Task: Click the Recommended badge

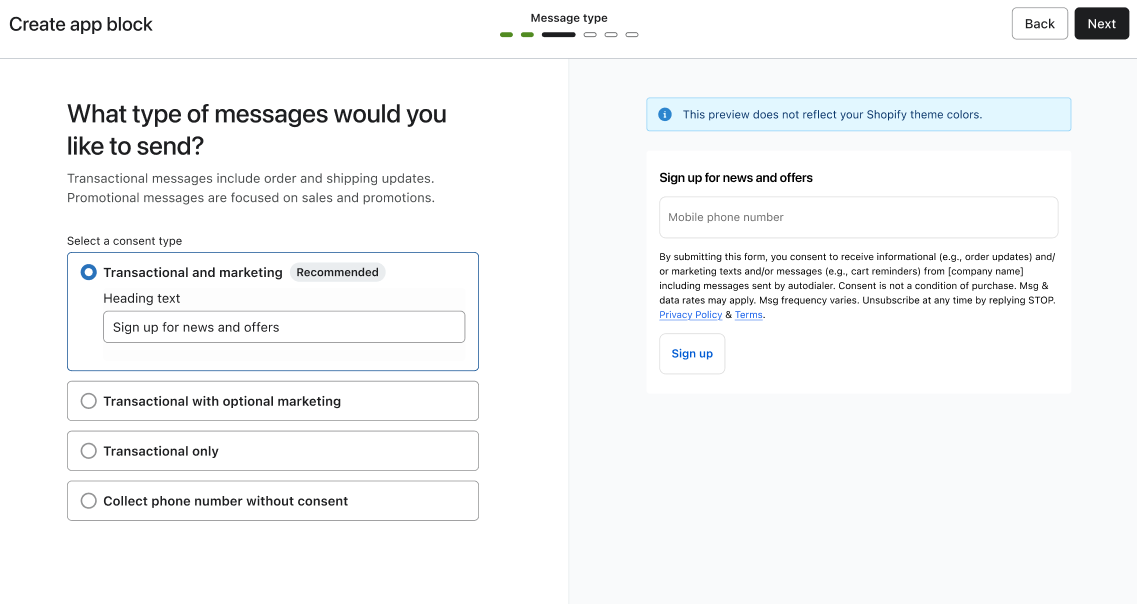Action: pos(337,272)
